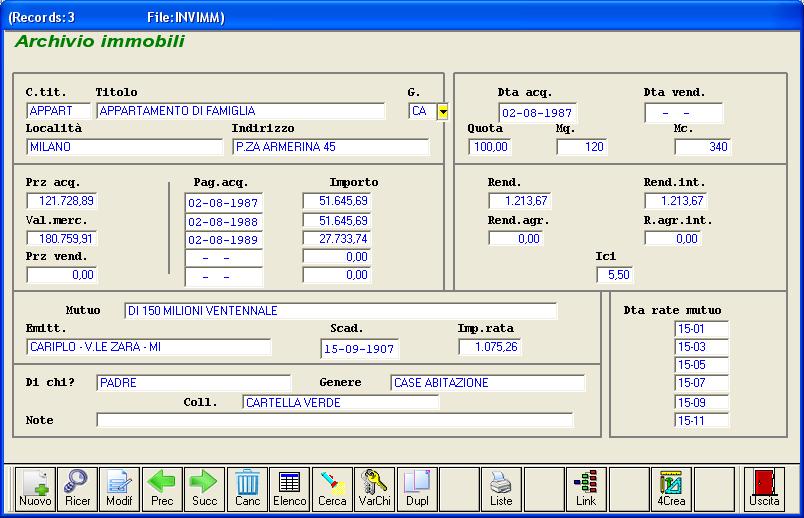Expand the G. dropdown yellow arrow
This screenshot has width=804, height=518.
click(443, 111)
